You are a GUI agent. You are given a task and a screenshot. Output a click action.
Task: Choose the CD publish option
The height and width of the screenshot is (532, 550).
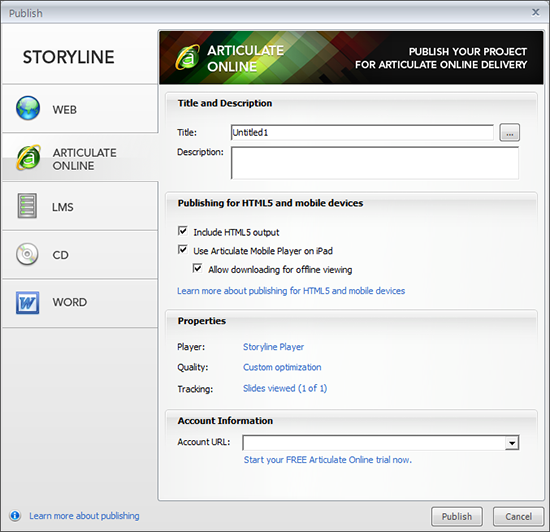coord(80,255)
